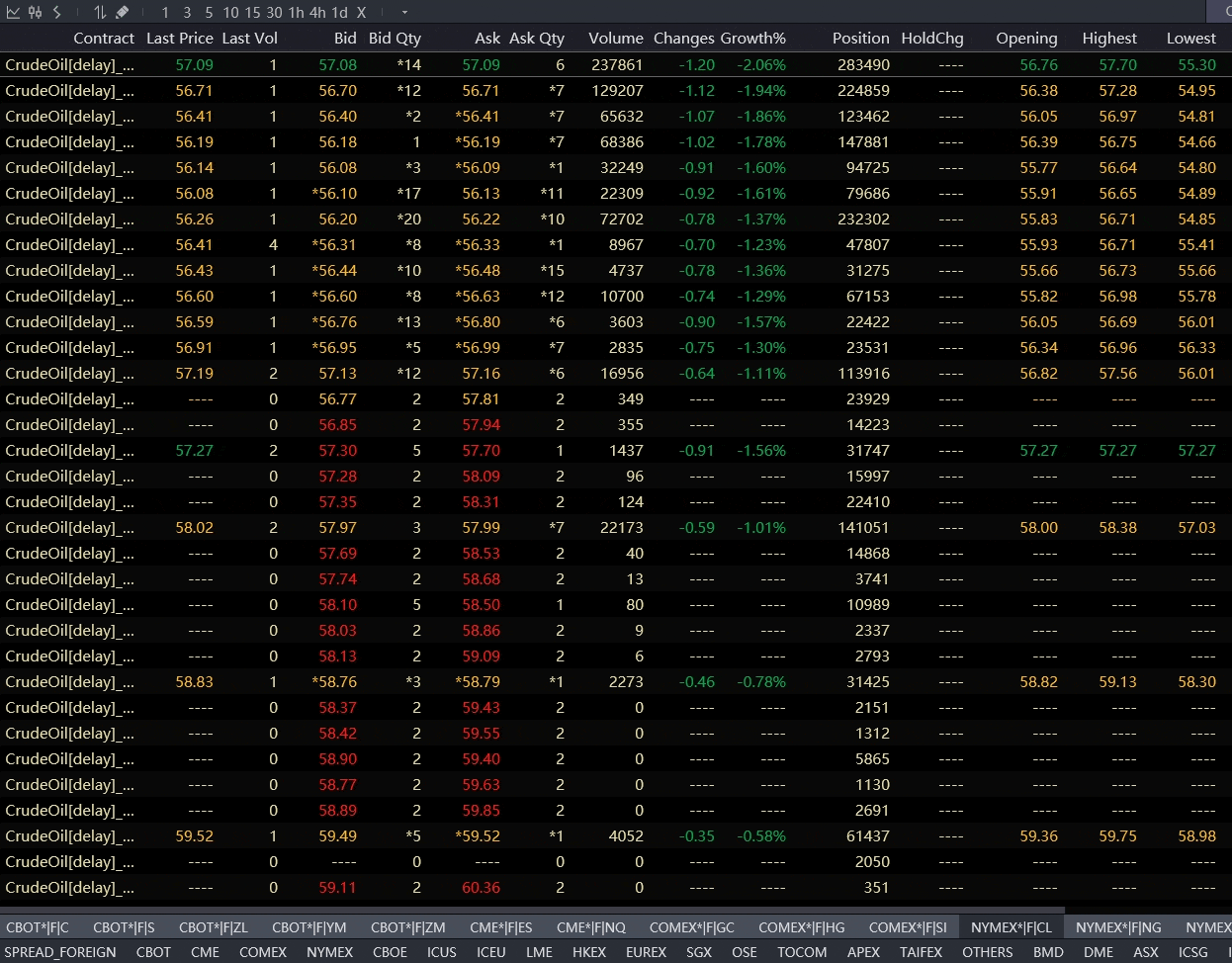Click the sort ascending/descending arrows icon
This screenshot has width=1232, height=963.
click(x=102, y=14)
